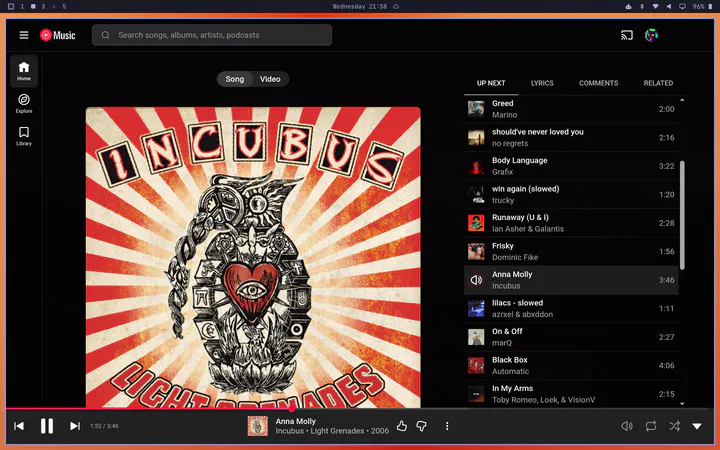The image size is (720, 450).
Task: Open the COMMENTS tab
Action: click(598, 83)
